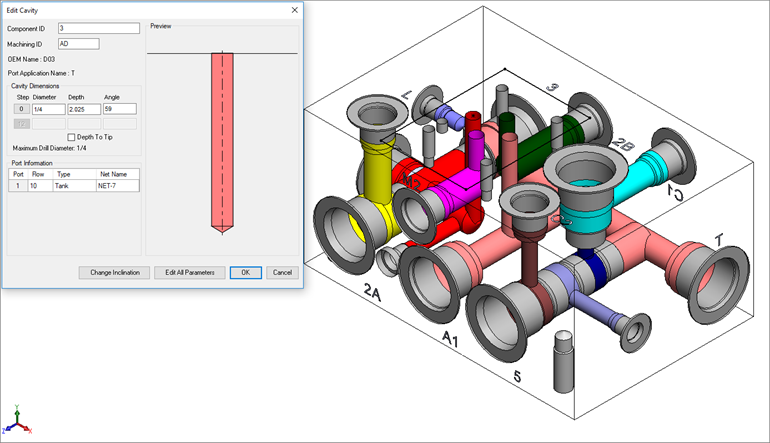The height and width of the screenshot is (443, 770).
Task: Click the Component ID input field
Action: pyautogui.click(x=98, y=29)
